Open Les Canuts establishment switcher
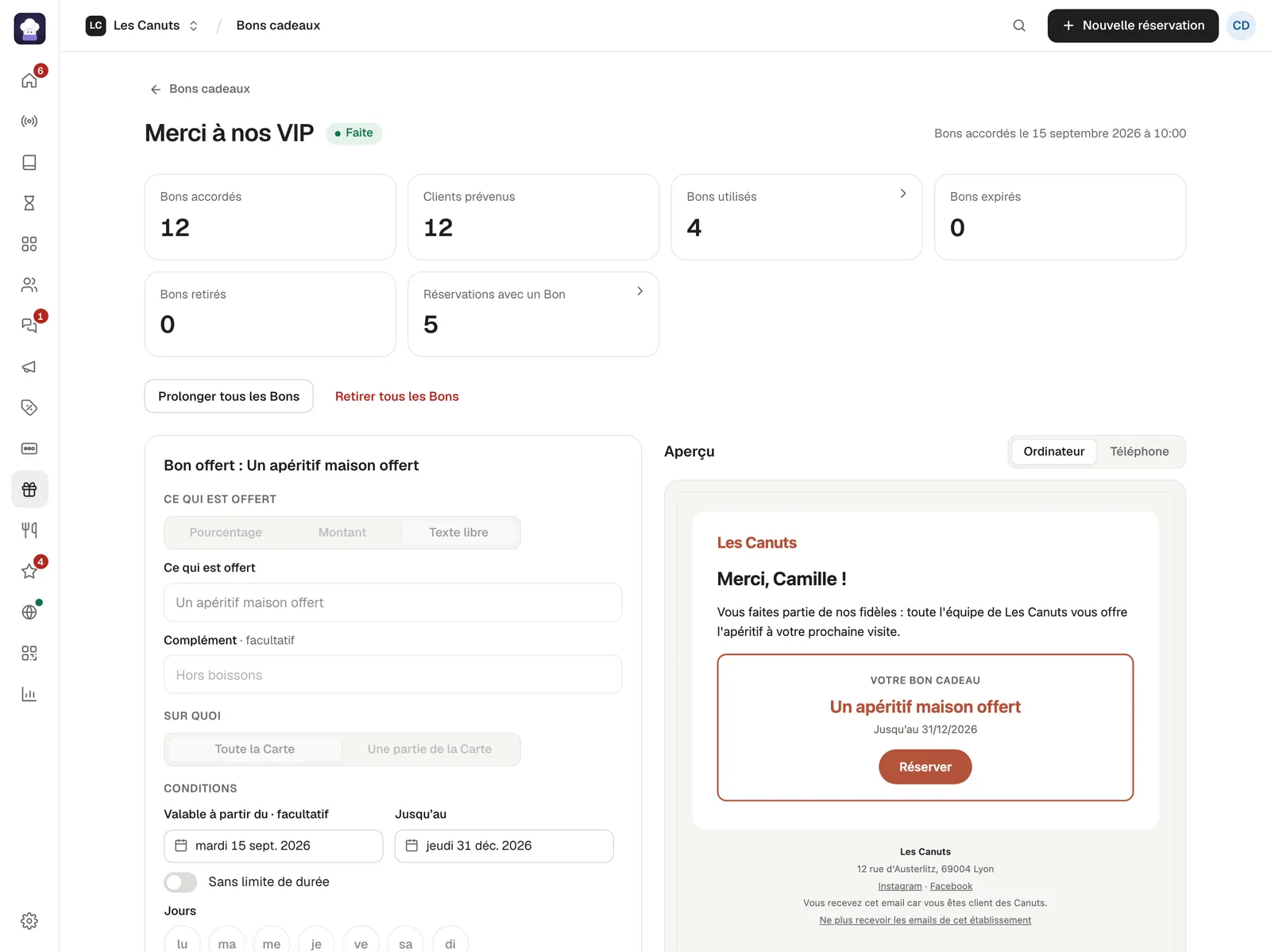1271x952 pixels. pyautogui.click(x=142, y=25)
